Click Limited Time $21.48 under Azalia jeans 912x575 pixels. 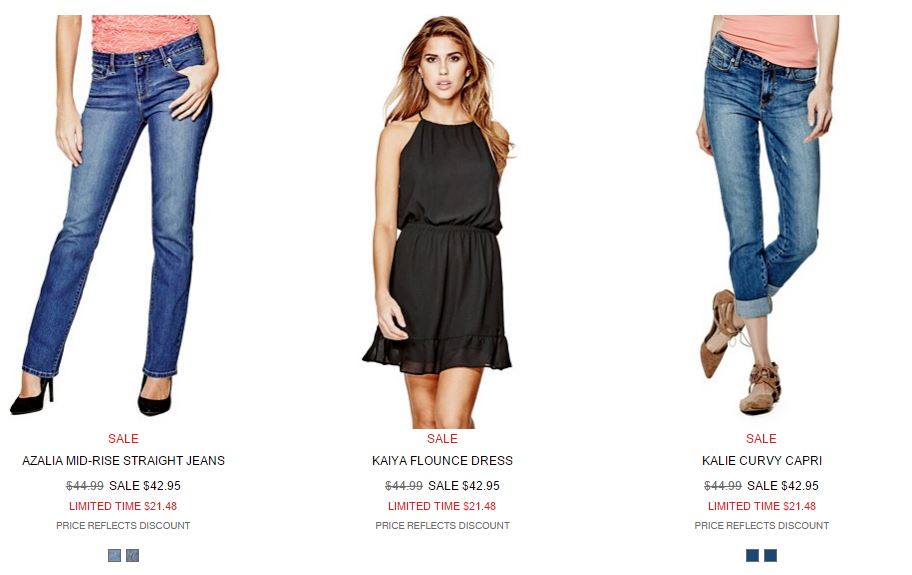[x=123, y=506]
